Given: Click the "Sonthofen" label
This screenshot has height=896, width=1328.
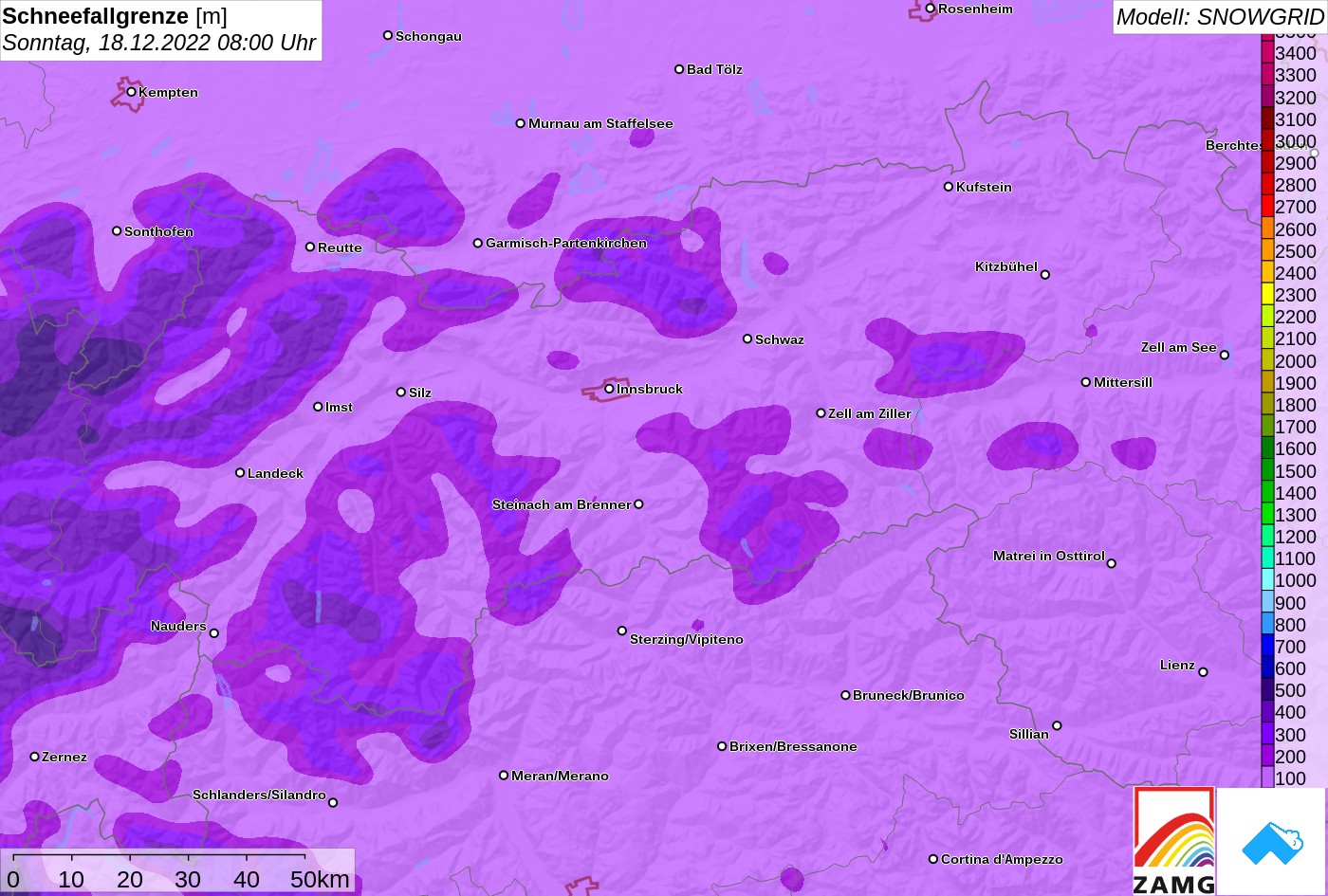Looking at the screenshot, I should click(158, 231).
